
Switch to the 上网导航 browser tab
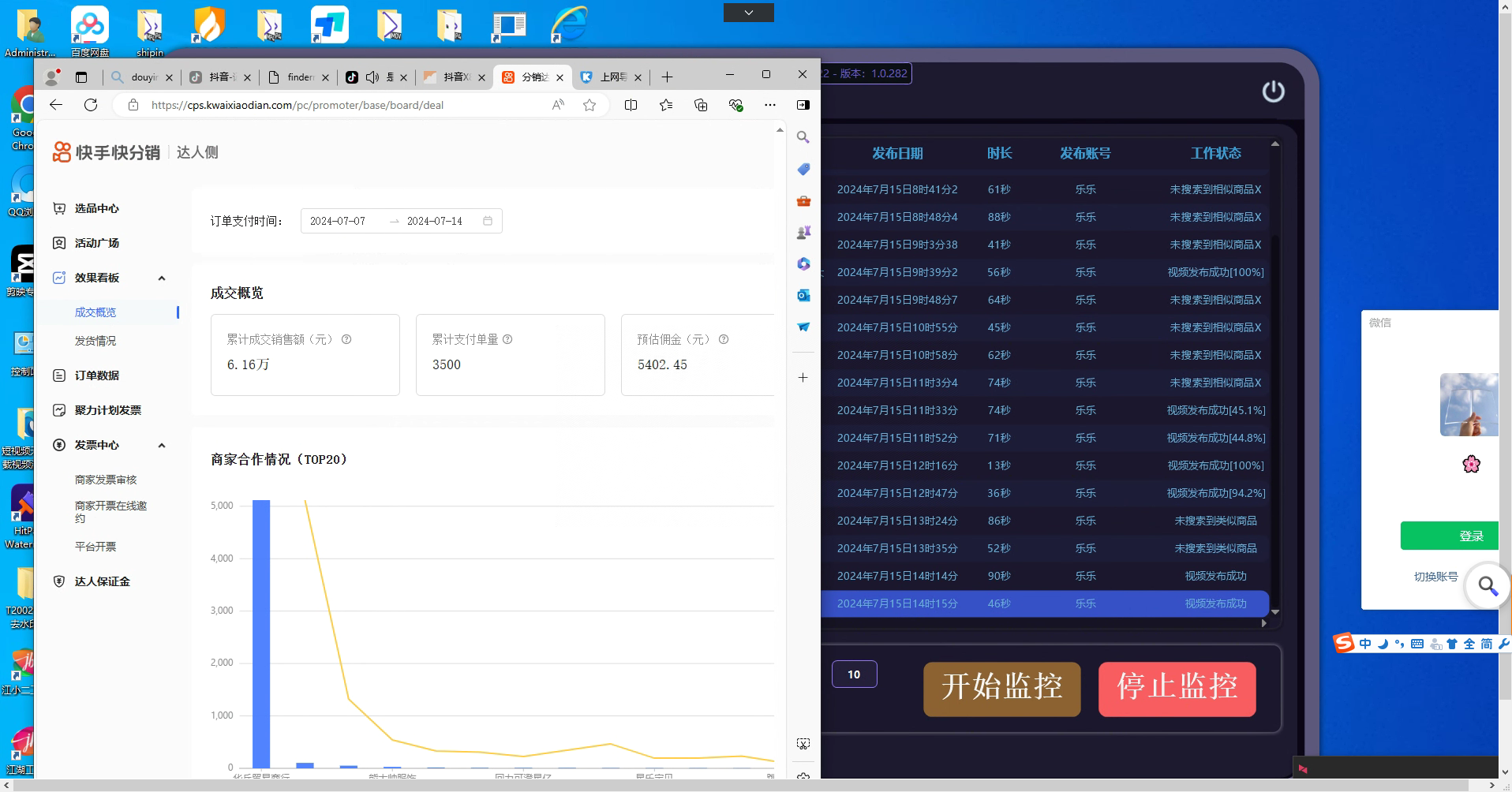tap(611, 77)
